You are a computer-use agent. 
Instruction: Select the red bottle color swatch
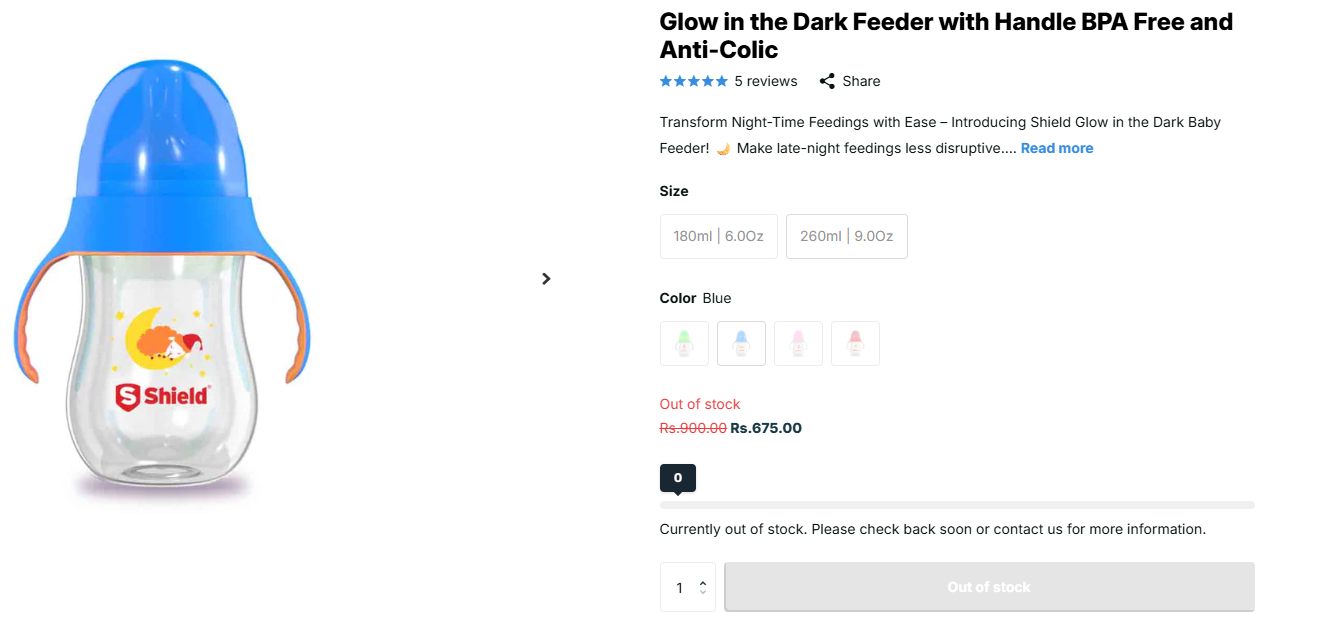tap(855, 344)
